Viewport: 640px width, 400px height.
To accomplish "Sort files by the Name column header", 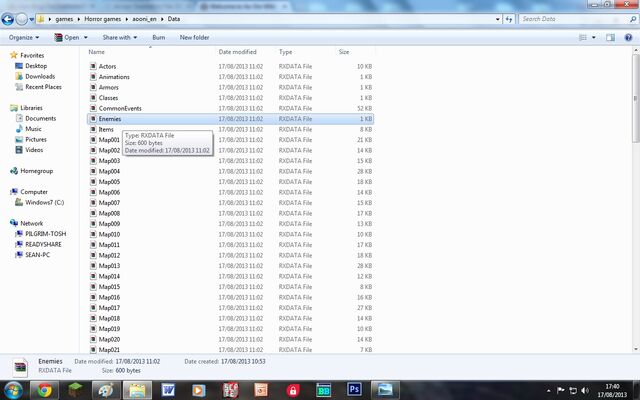I will [x=96, y=52].
